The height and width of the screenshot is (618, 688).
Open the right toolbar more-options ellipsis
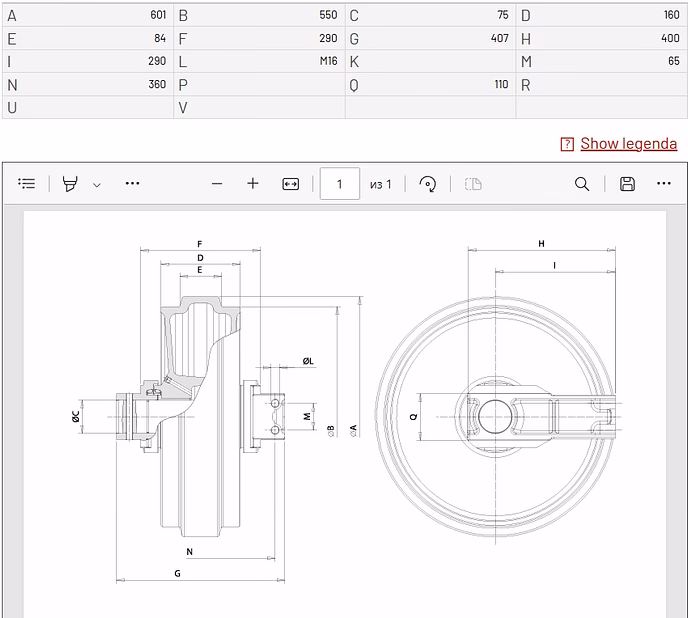[x=664, y=183]
